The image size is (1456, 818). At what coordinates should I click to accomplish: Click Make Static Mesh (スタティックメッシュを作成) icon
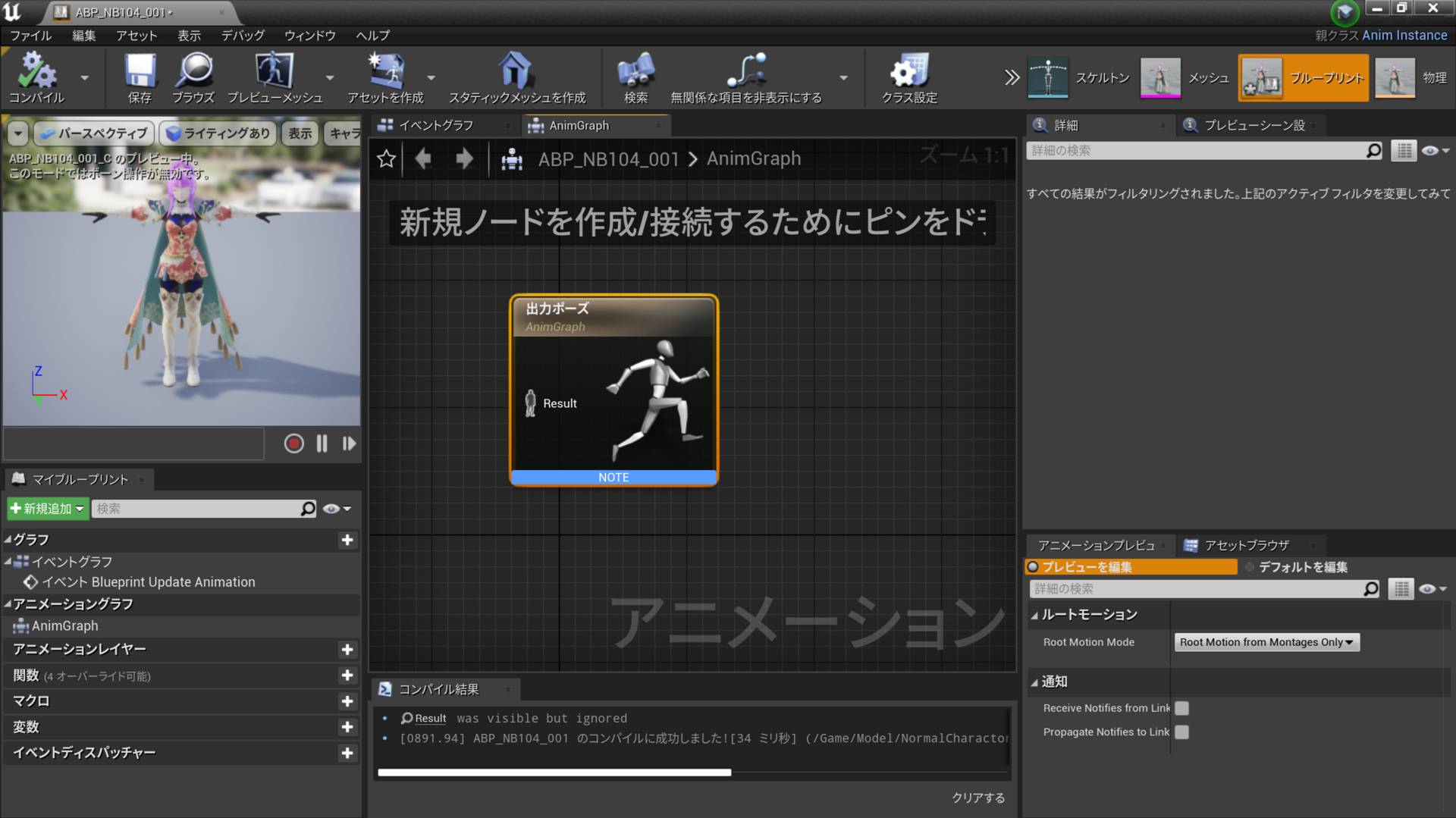point(516,77)
